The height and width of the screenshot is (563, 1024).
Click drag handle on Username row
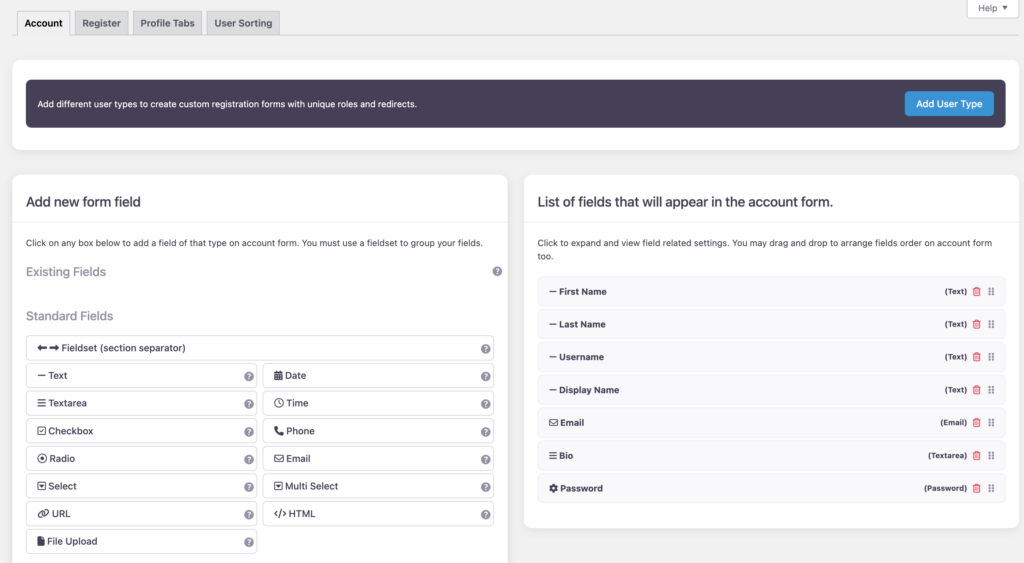991,357
